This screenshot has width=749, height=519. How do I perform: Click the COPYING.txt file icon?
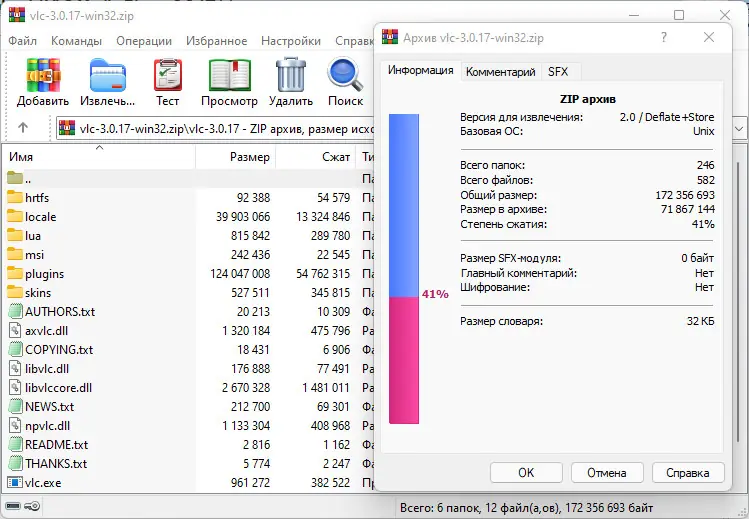click(x=15, y=350)
